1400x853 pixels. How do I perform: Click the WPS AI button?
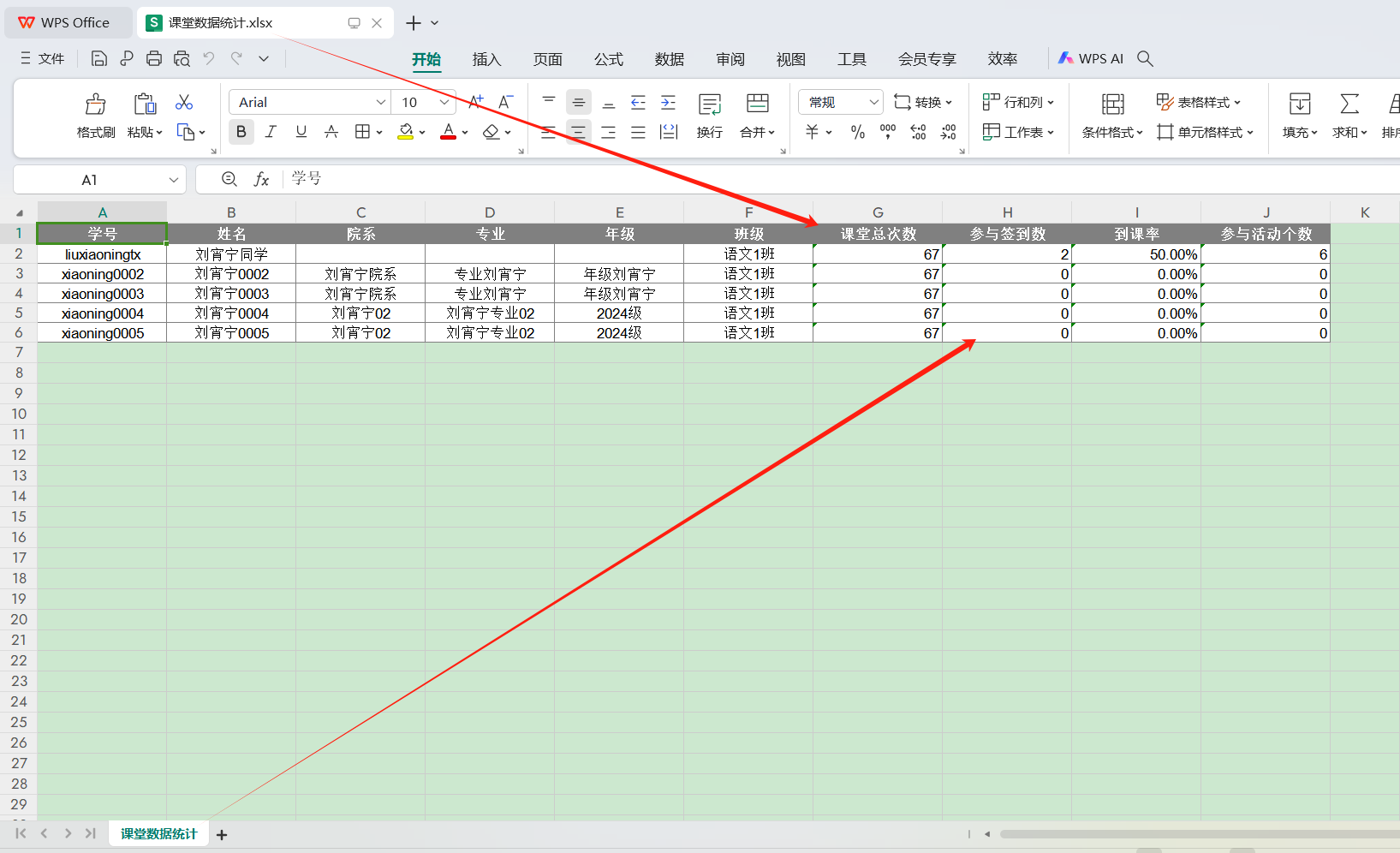(1090, 58)
